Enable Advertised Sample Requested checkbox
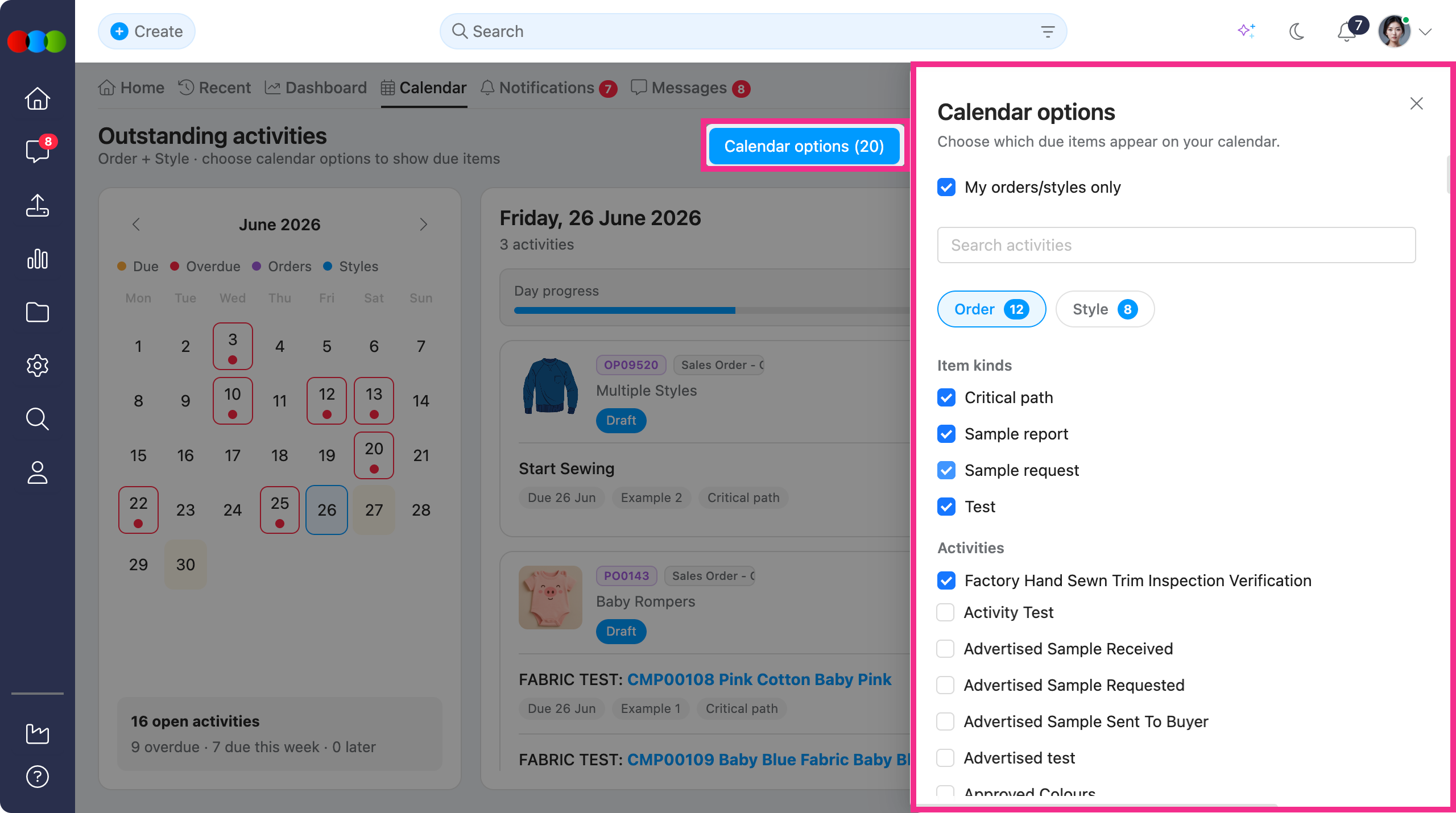The height and width of the screenshot is (813, 1456). [945, 685]
